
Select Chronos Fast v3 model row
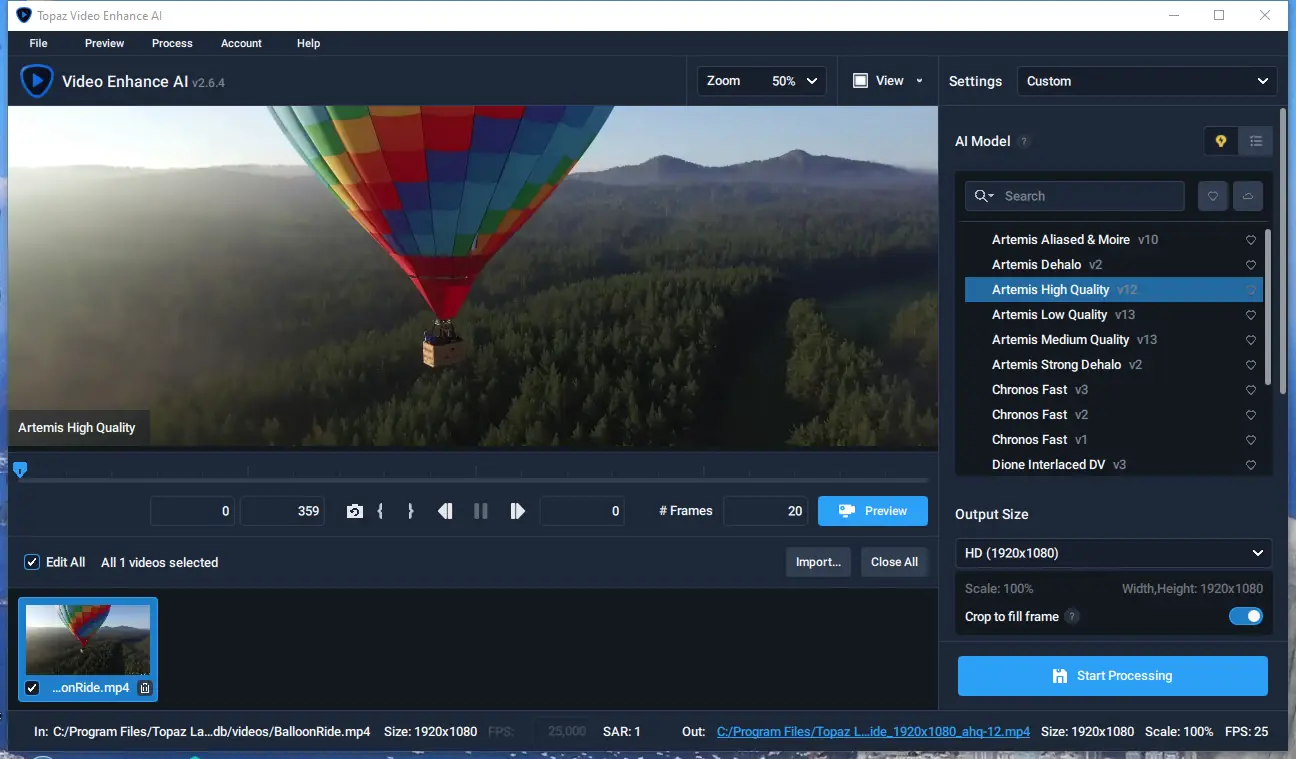point(1114,390)
